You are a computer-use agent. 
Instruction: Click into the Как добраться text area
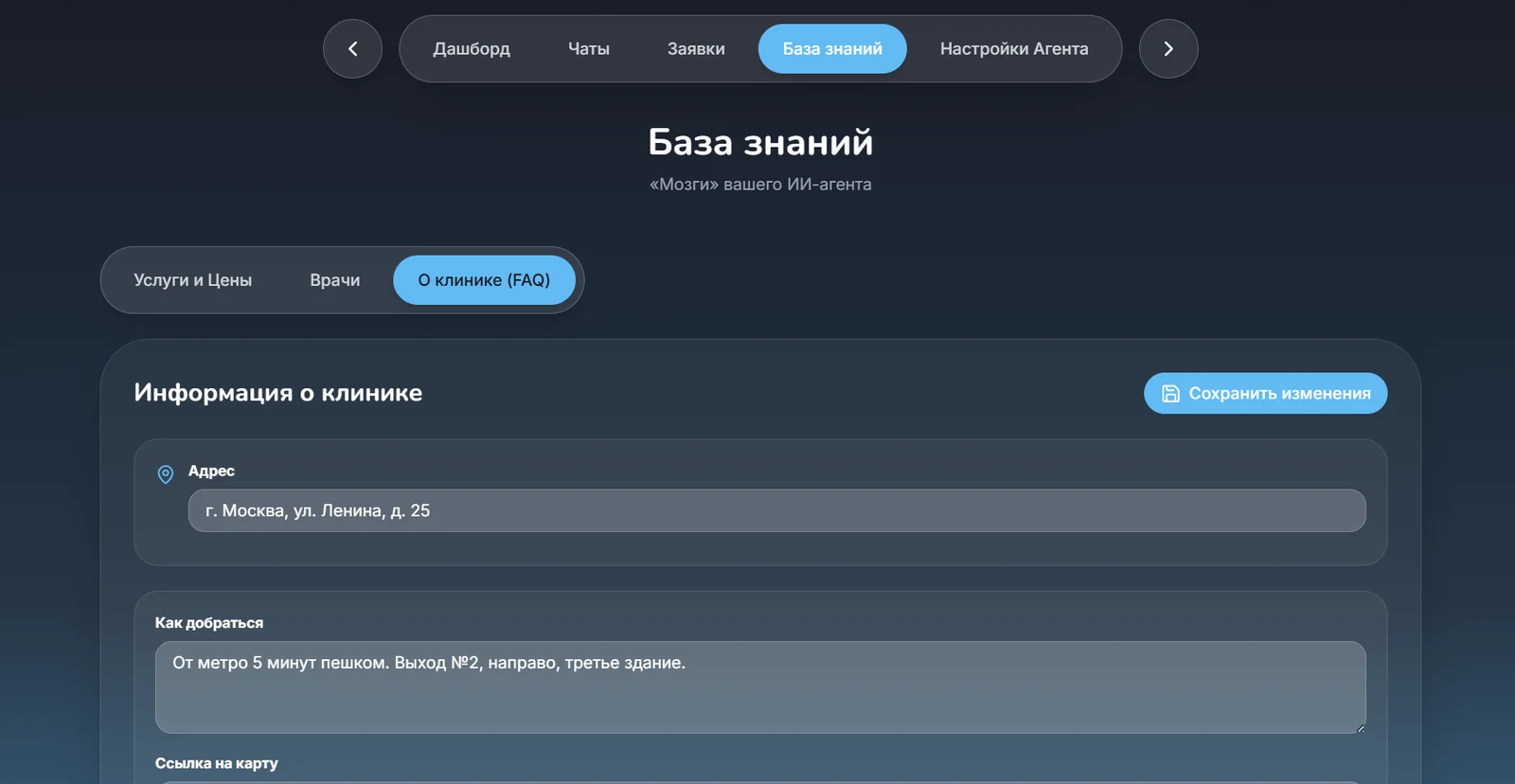pos(760,687)
